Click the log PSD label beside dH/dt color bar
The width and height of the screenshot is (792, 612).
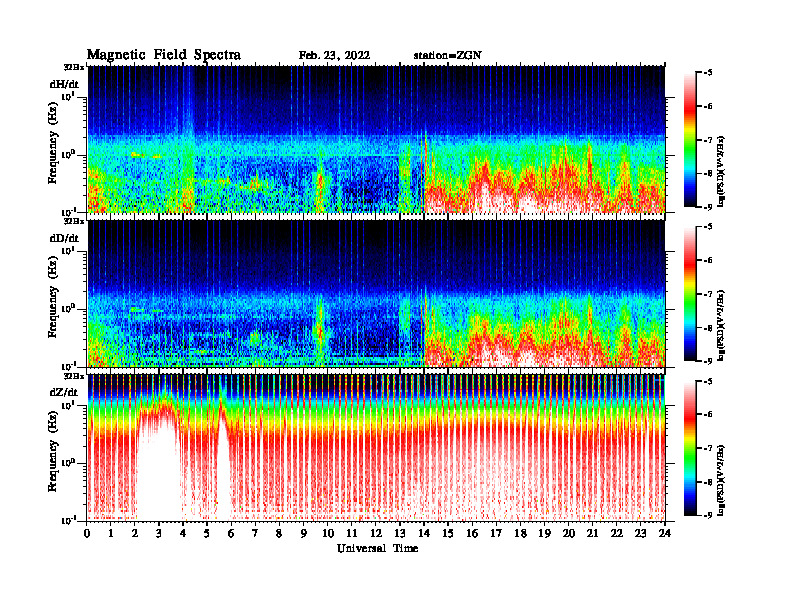tap(722, 171)
